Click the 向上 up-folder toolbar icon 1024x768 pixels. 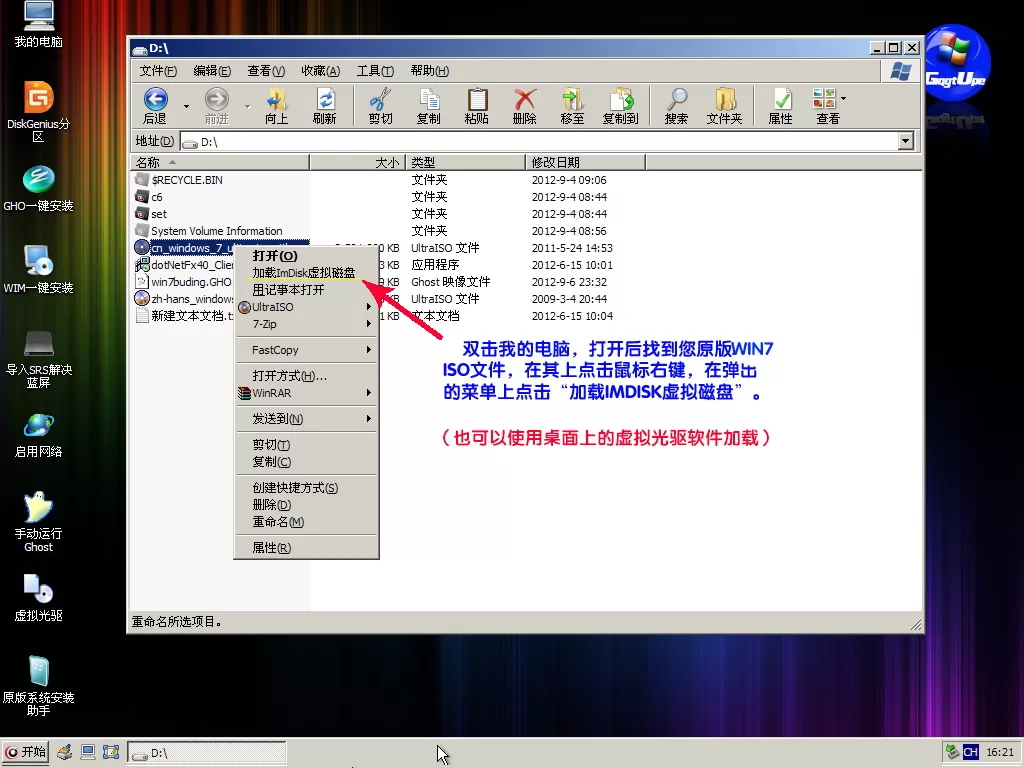click(276, 99)
